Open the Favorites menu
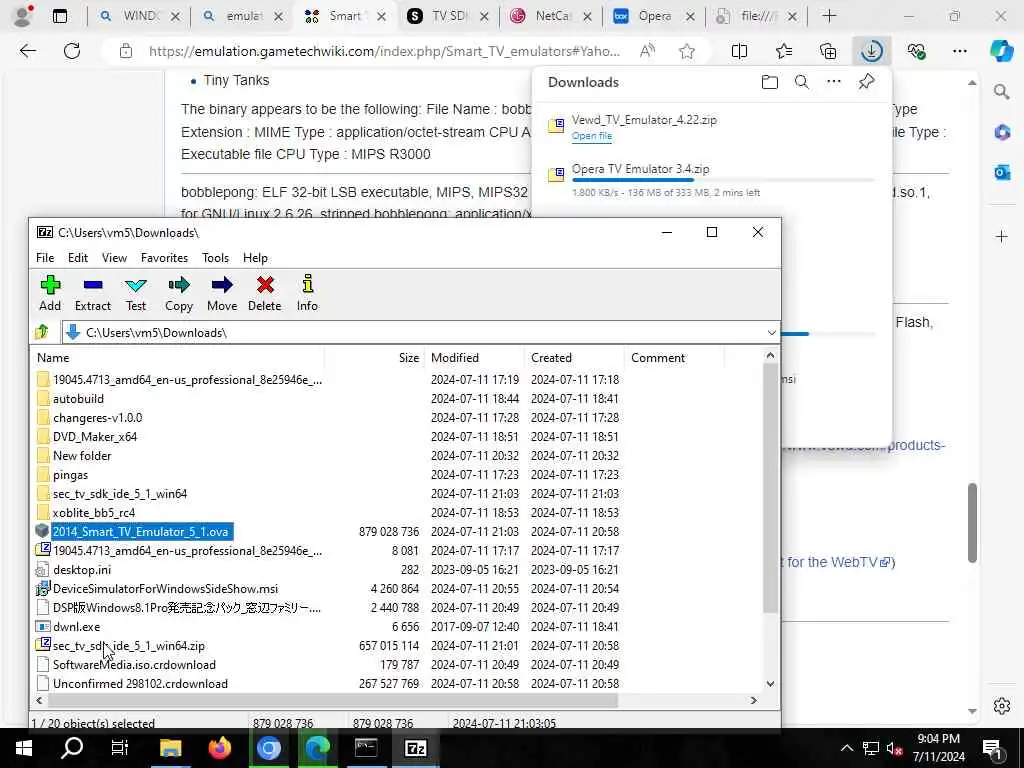The width and height of the screenshot is (1024, 768). coord(164,258)
